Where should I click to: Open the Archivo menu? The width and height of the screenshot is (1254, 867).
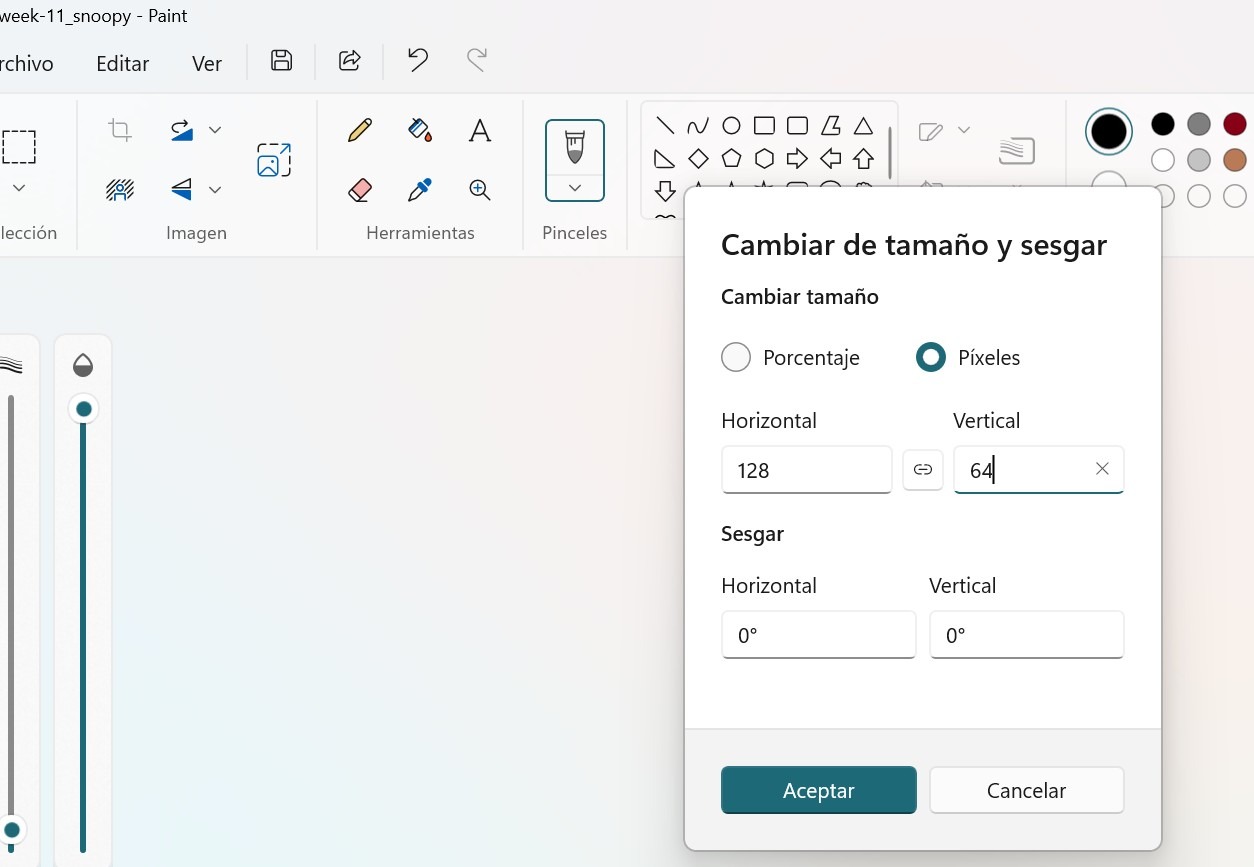[x=25, y=63]
